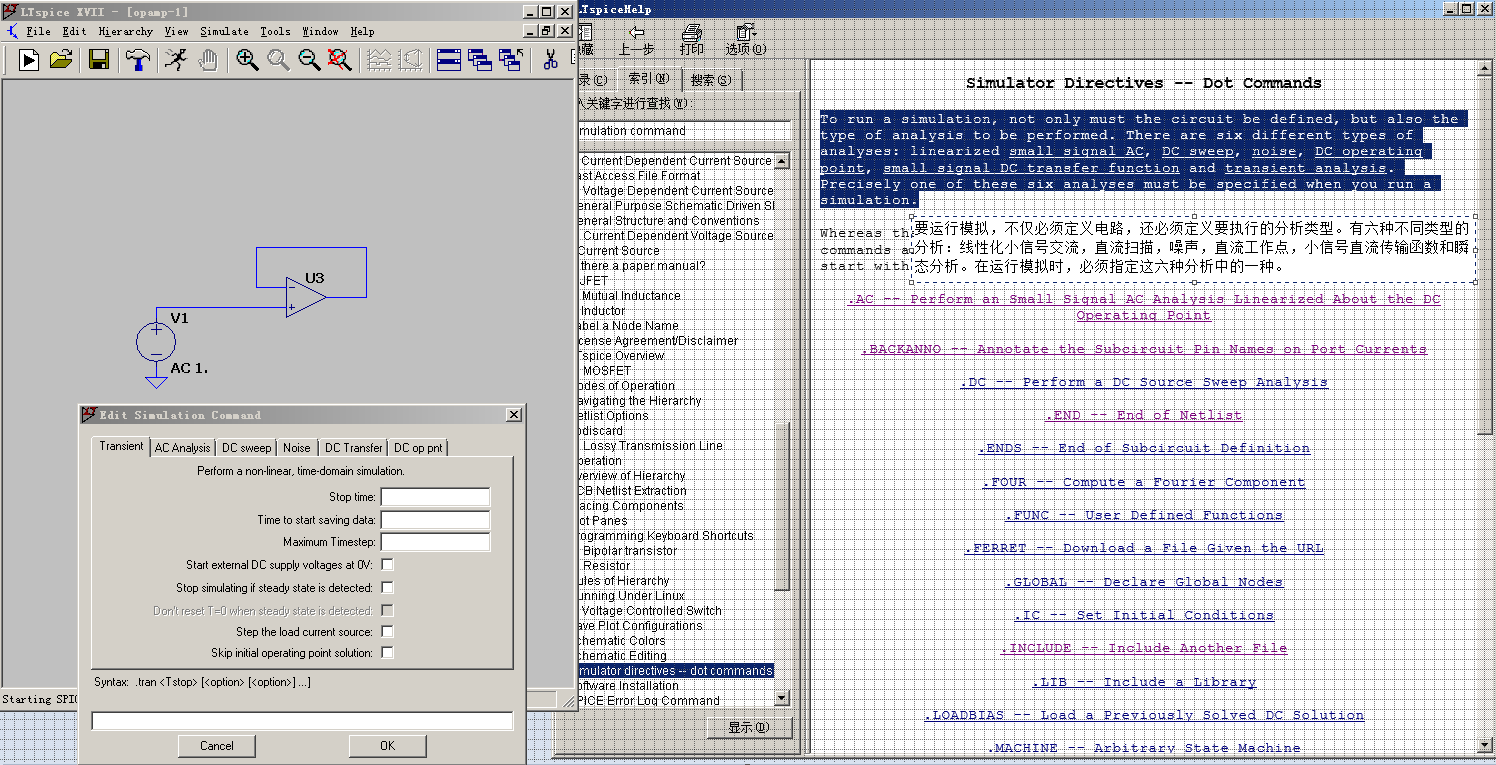Screen dimensions: 1496x765
Task: Select the Zoom In magnifier icon
Action: (247, 60)
